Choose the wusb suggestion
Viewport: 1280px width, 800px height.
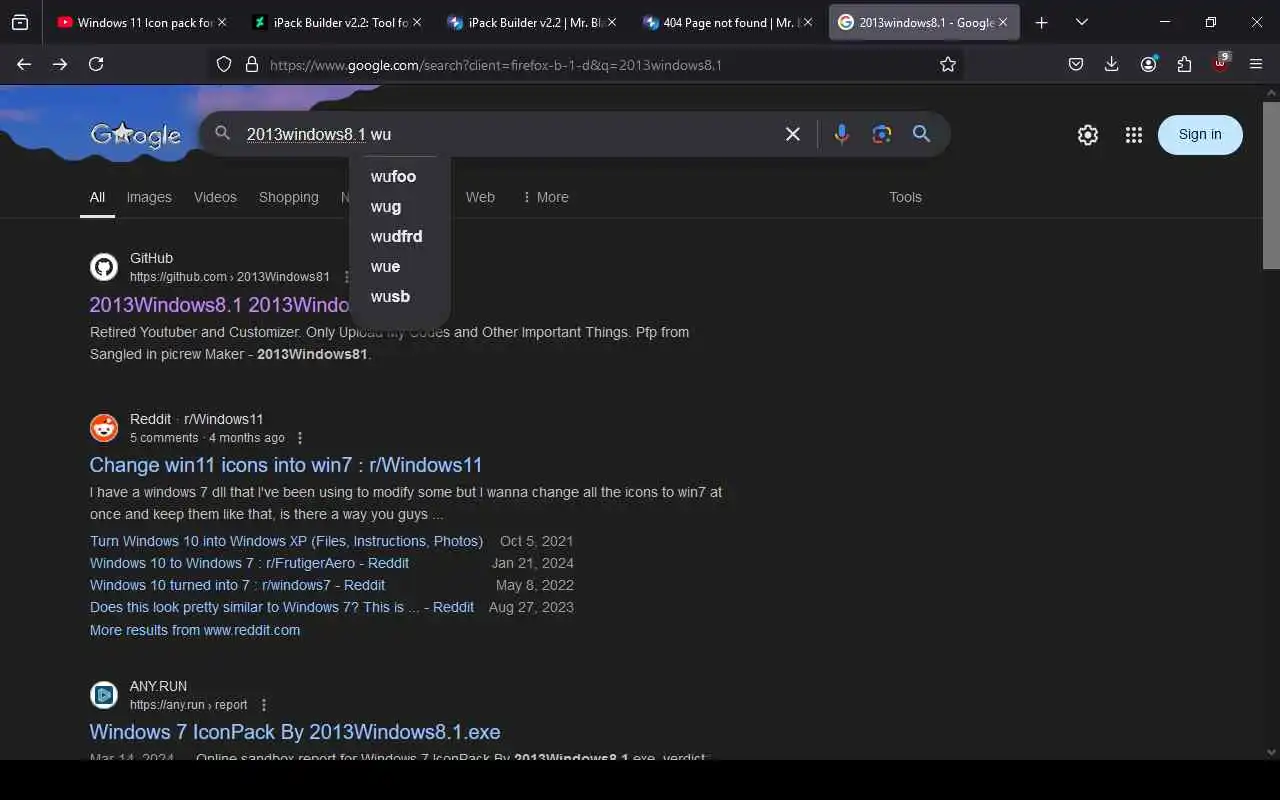tap(400, 296)
